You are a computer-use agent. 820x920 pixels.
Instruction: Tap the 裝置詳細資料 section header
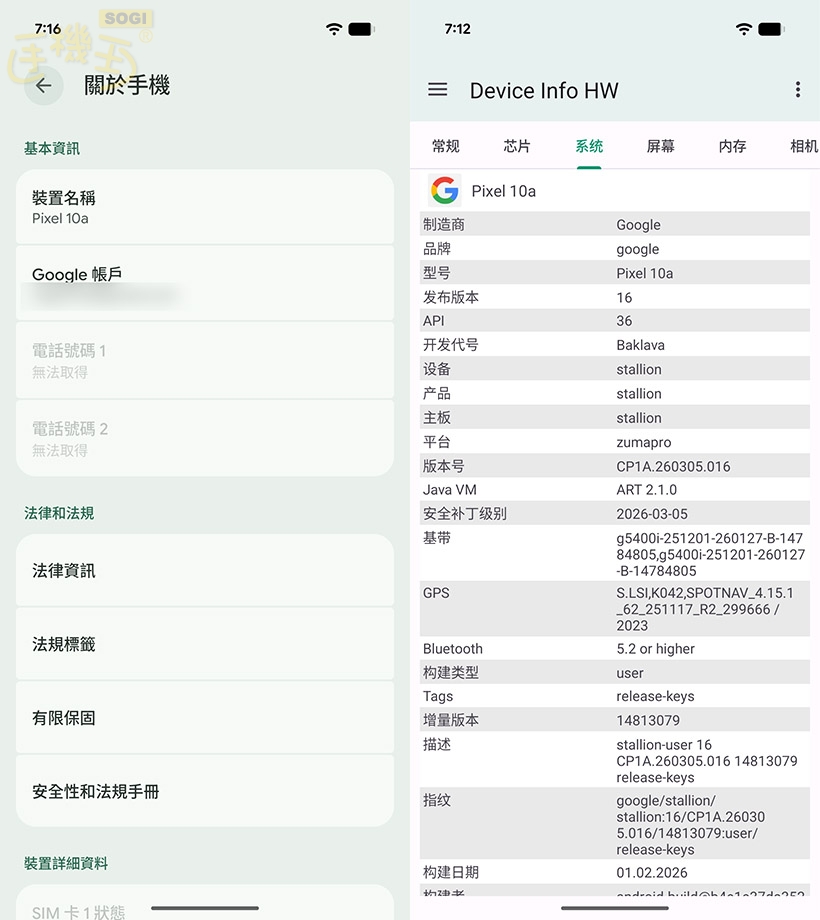[x=66, y=863]
